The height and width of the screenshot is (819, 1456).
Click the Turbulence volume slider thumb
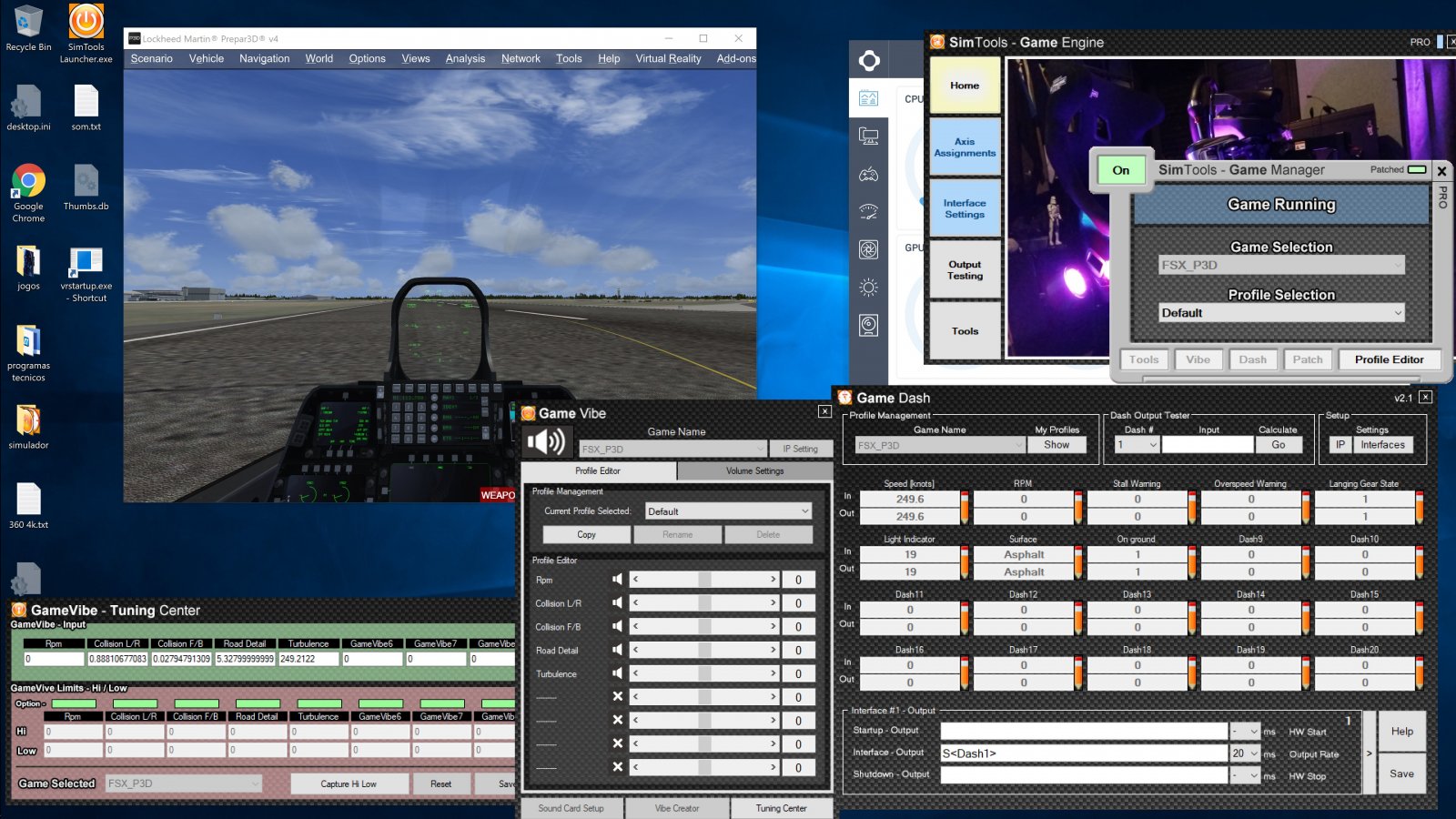[x=705, y=673]
